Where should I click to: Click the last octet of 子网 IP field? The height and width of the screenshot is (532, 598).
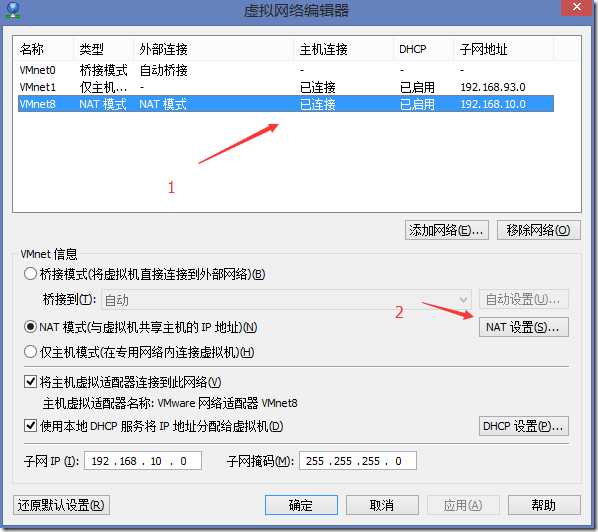tap(183, 461)
